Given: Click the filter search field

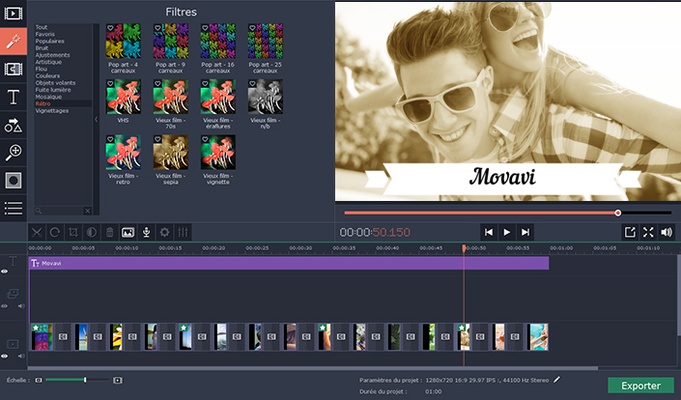Looking at the screenshot, I should click(x=63, y=211).
